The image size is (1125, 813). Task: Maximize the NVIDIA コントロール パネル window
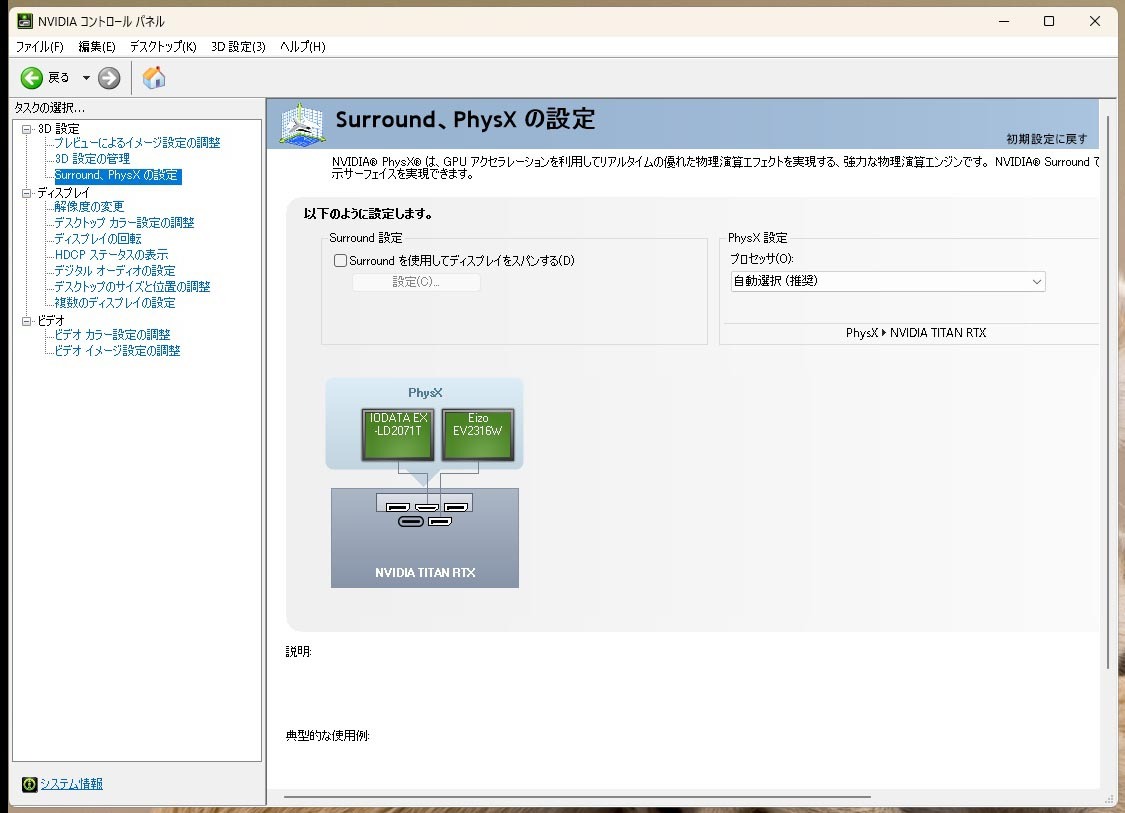pyautogui.click(x=1049, y=22)
